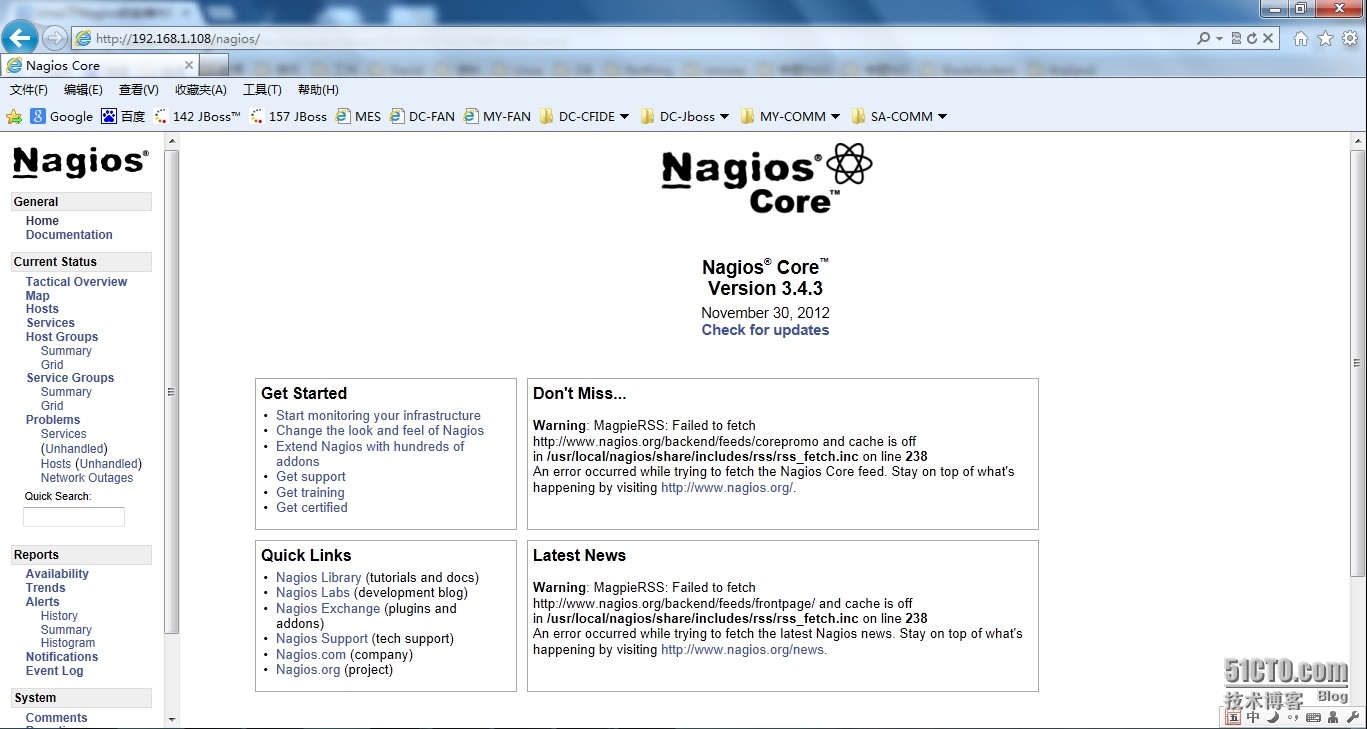Open Availability under Reports
The image size is (1367, 729).
point(57,574)
